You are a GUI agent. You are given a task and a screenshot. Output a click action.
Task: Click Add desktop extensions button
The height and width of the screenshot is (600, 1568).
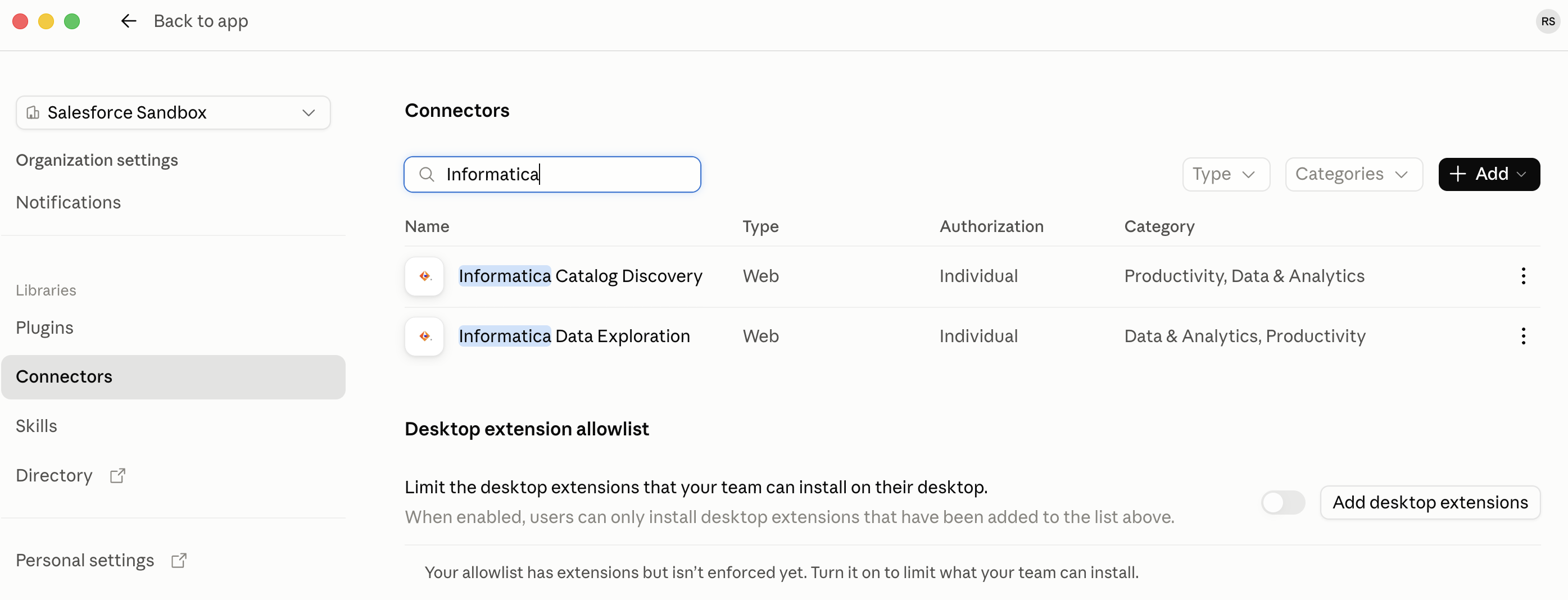pos(1430,503)
